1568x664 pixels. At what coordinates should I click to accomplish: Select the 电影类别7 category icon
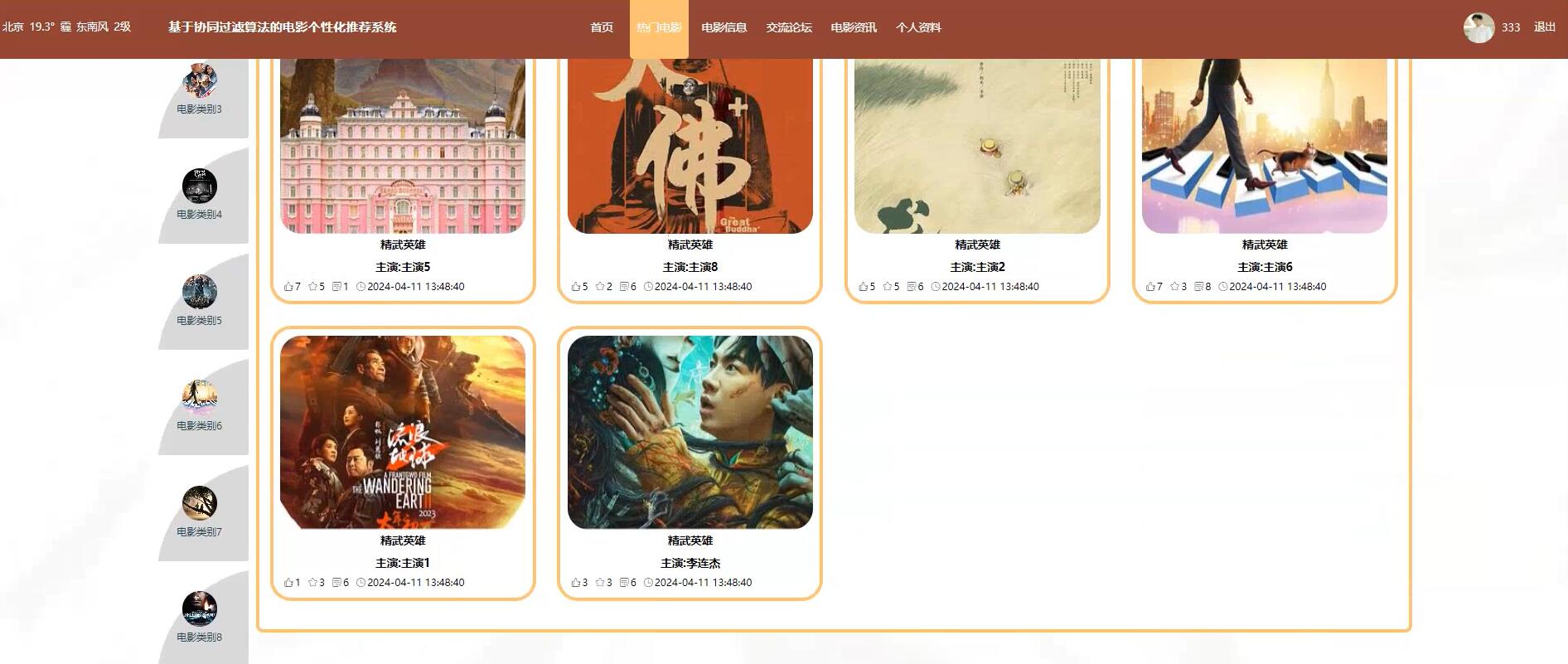[199, 502]
